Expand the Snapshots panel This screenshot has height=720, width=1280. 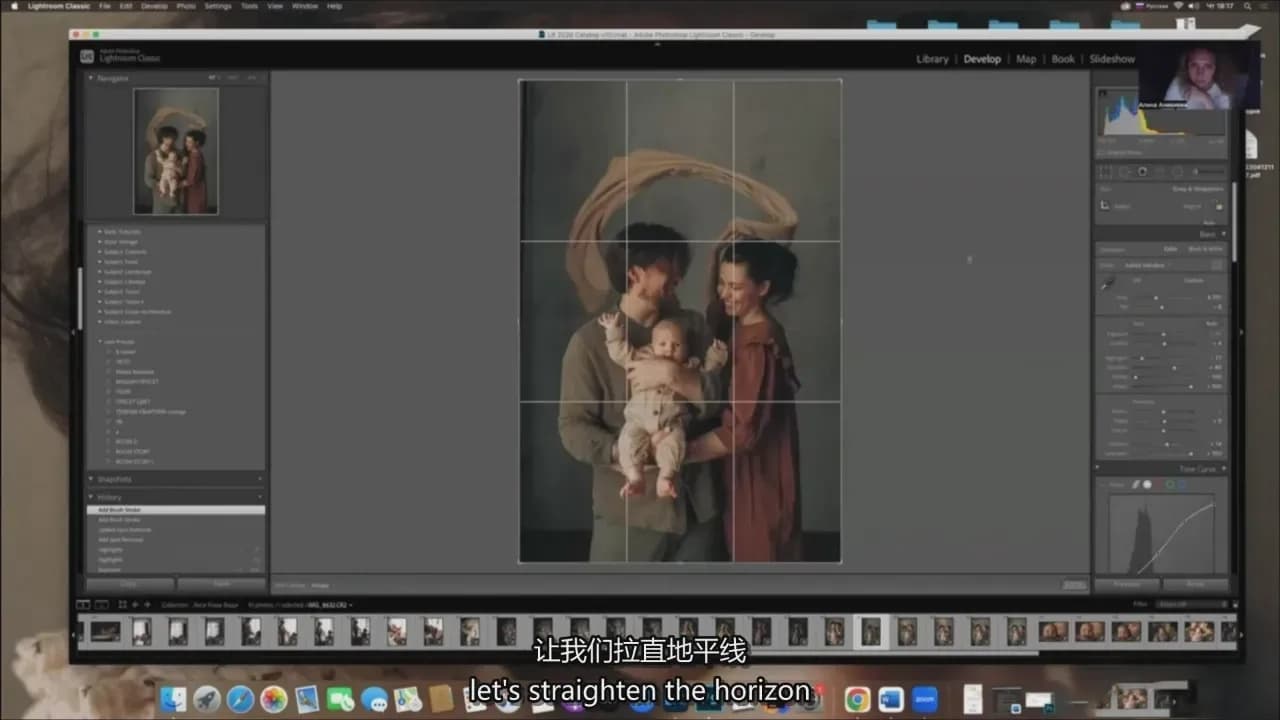[91, 479]
